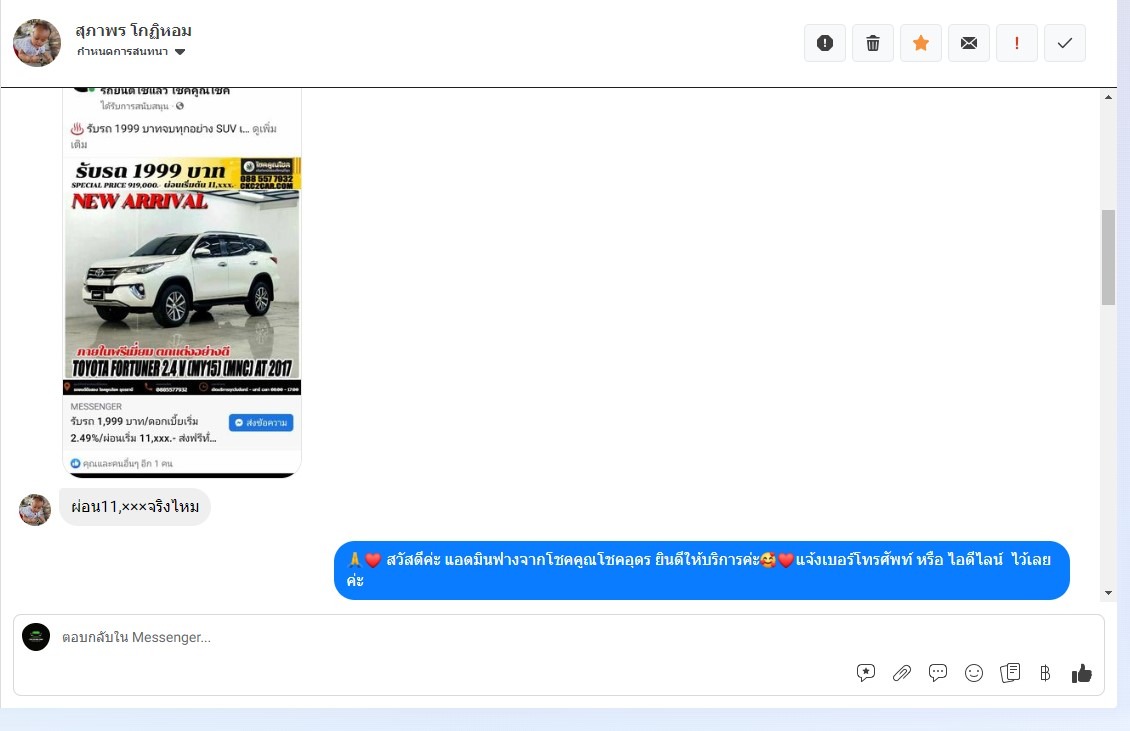1130x731 pixels.
Task: Click the Baht payment request icon
Action: coord(1045,673)
